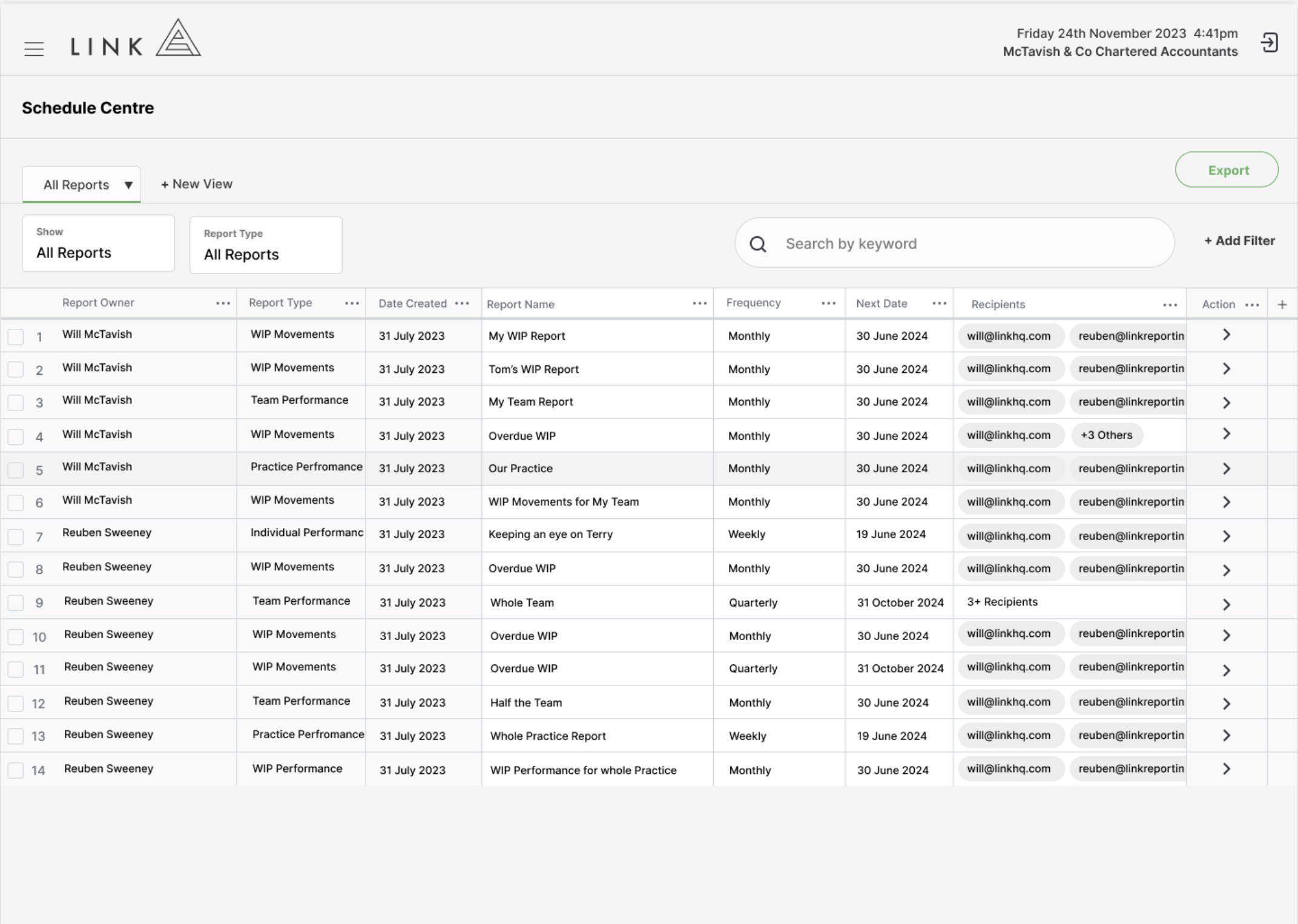The image size is (1298, 924).
Task: Open action arrow for WIP Movements for My Team
Action: [1226, 502]
